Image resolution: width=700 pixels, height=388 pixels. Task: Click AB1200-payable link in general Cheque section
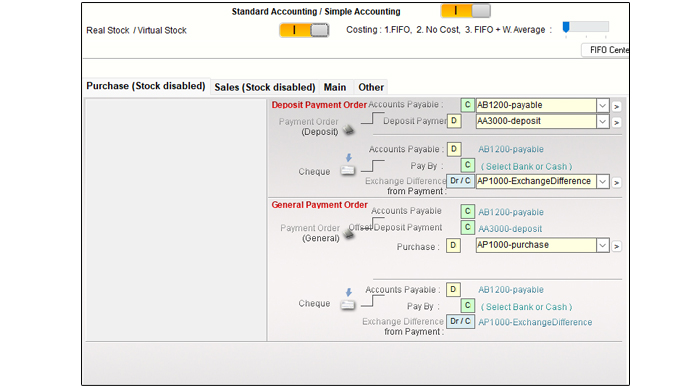click(x=511, y=290)
